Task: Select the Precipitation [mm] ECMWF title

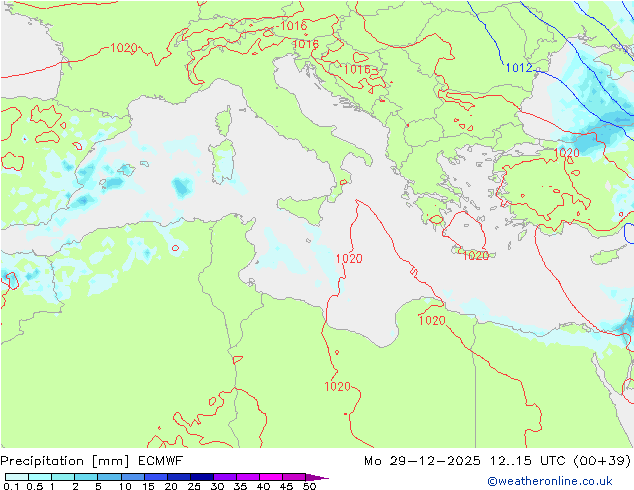Action: (x=92, y=461)
